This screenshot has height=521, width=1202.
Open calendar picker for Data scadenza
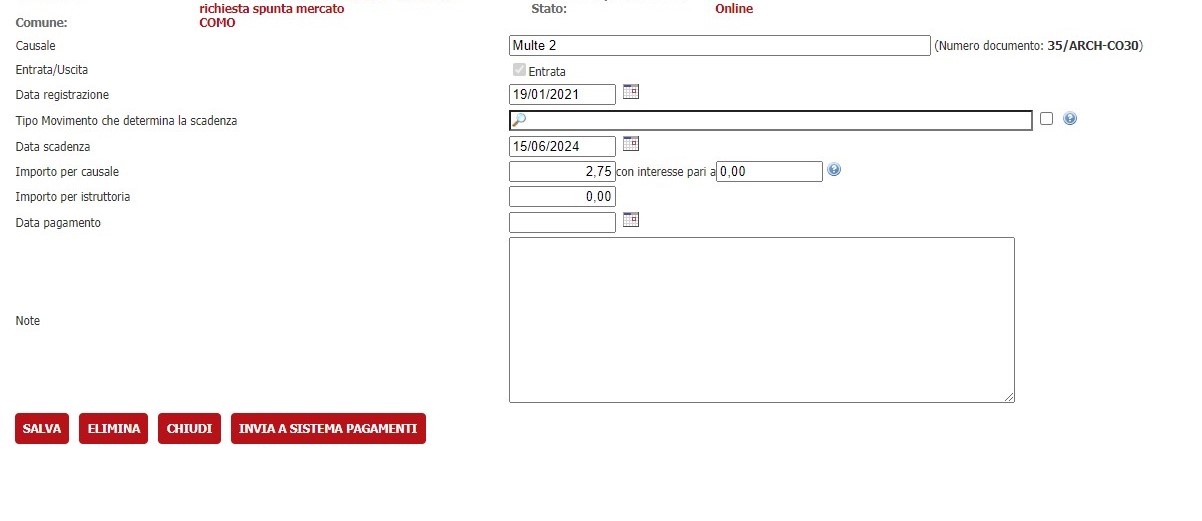pos(630,144)
